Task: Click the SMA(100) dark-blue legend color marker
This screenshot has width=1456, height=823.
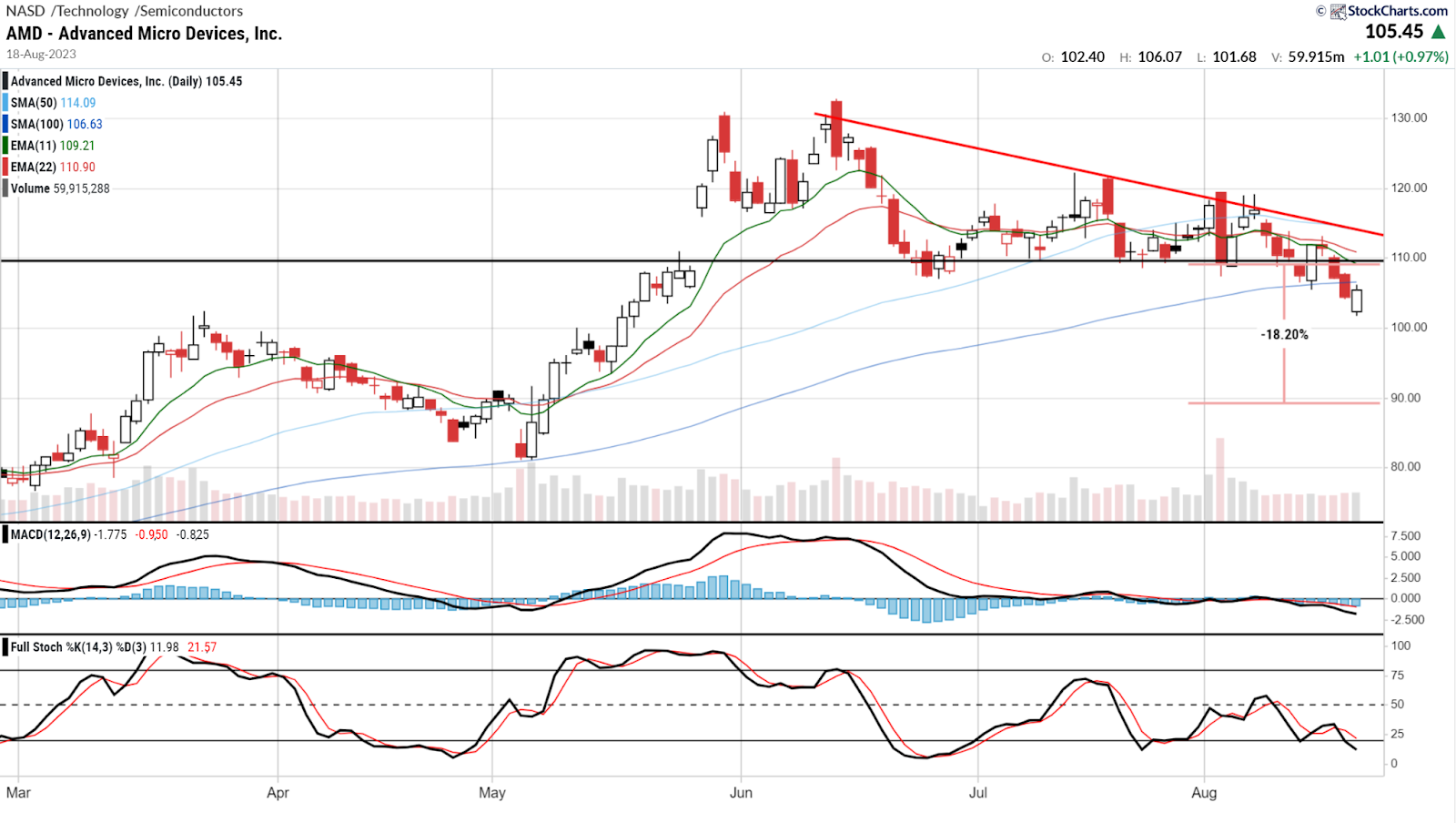Action: [x=5, y=124]
